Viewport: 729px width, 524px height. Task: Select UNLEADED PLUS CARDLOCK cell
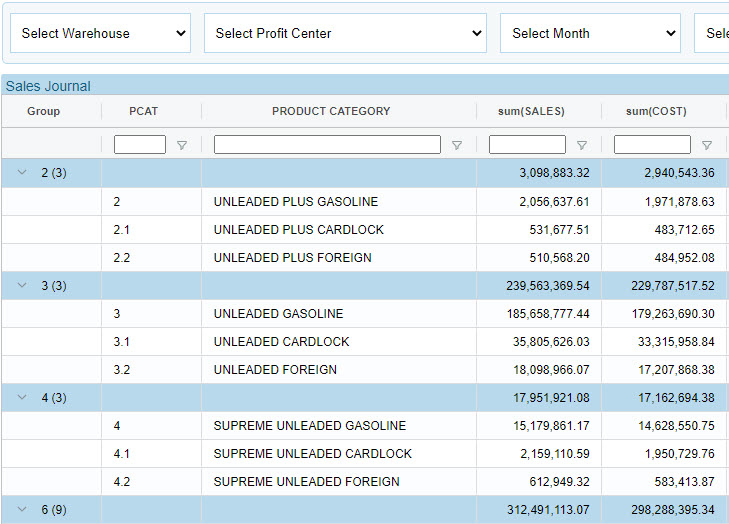pos(298,230)
